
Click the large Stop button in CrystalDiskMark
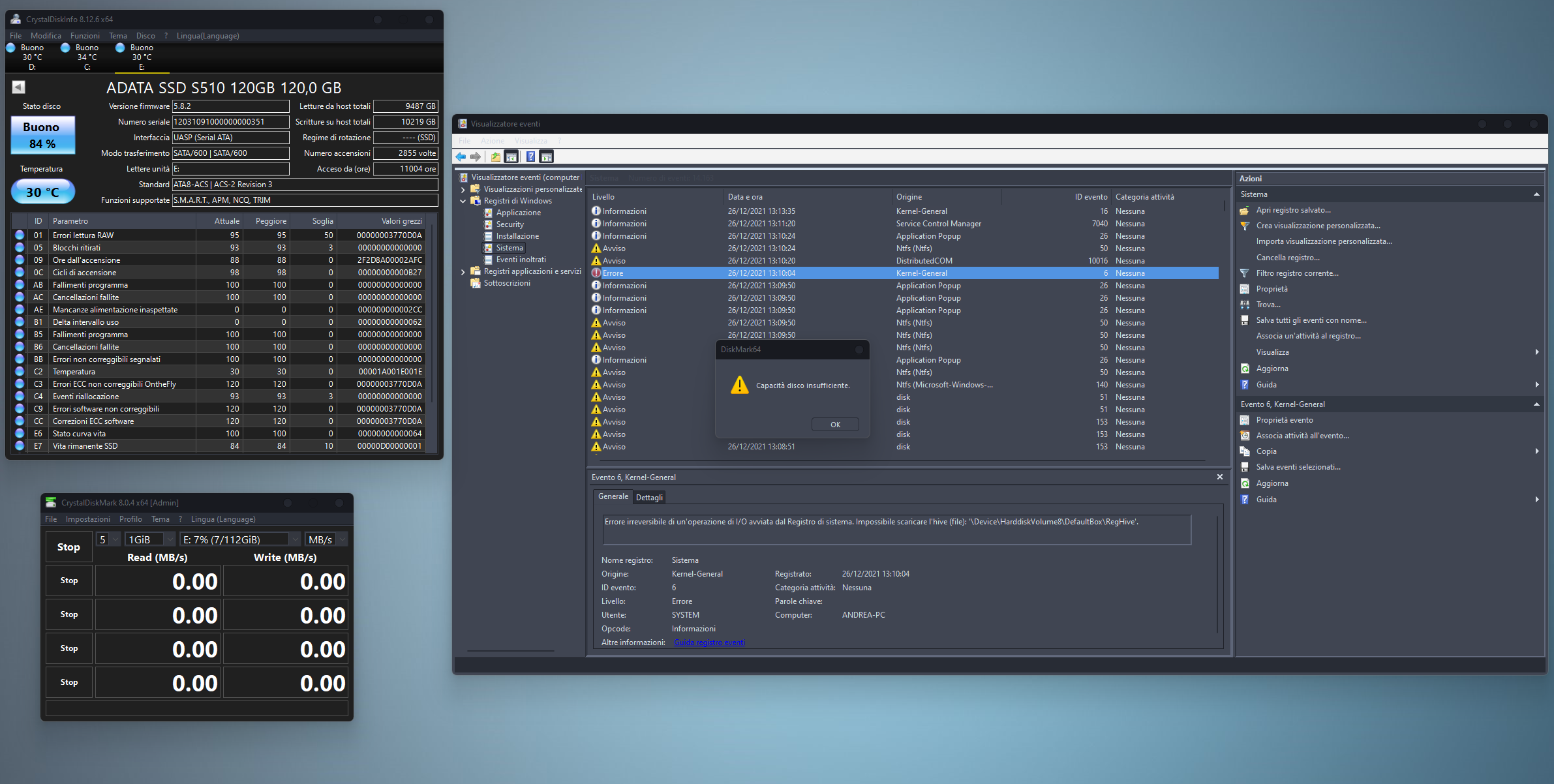tap(69, 547)
